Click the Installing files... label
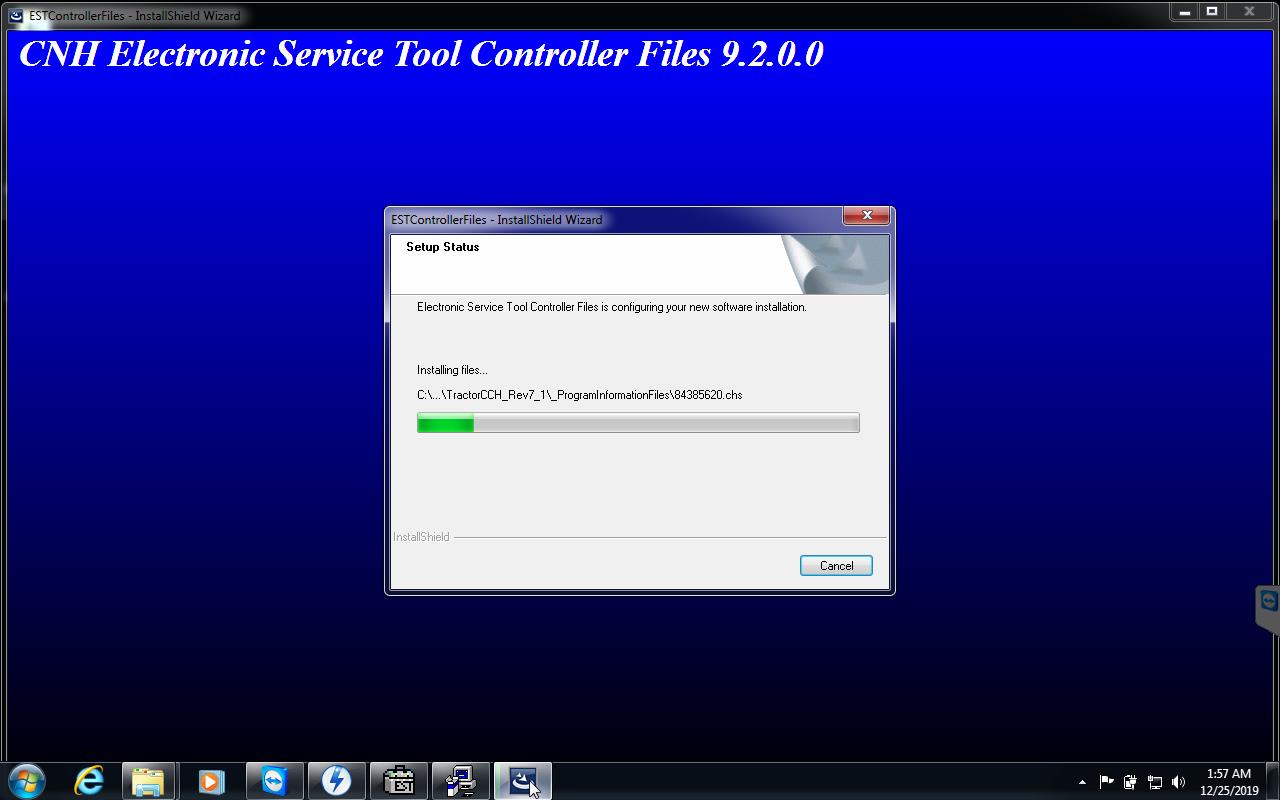The width and height of the screenshot is (1280, 800). click(452, 370)
